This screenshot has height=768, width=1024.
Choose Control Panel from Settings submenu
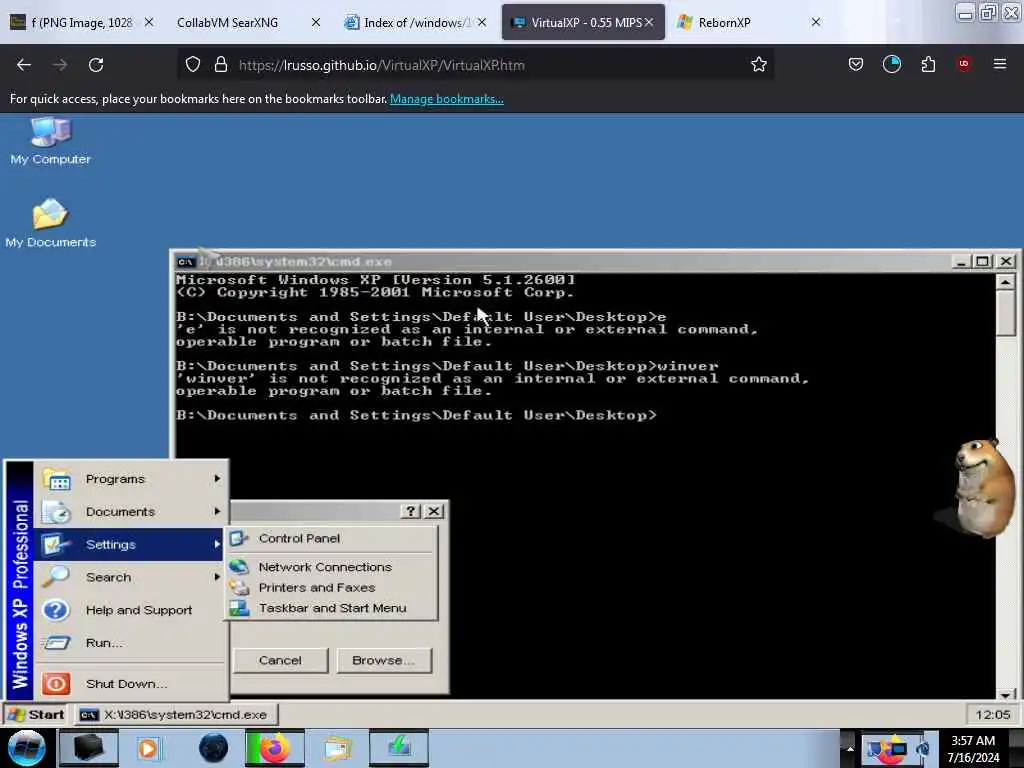click(x=332, y=538)
